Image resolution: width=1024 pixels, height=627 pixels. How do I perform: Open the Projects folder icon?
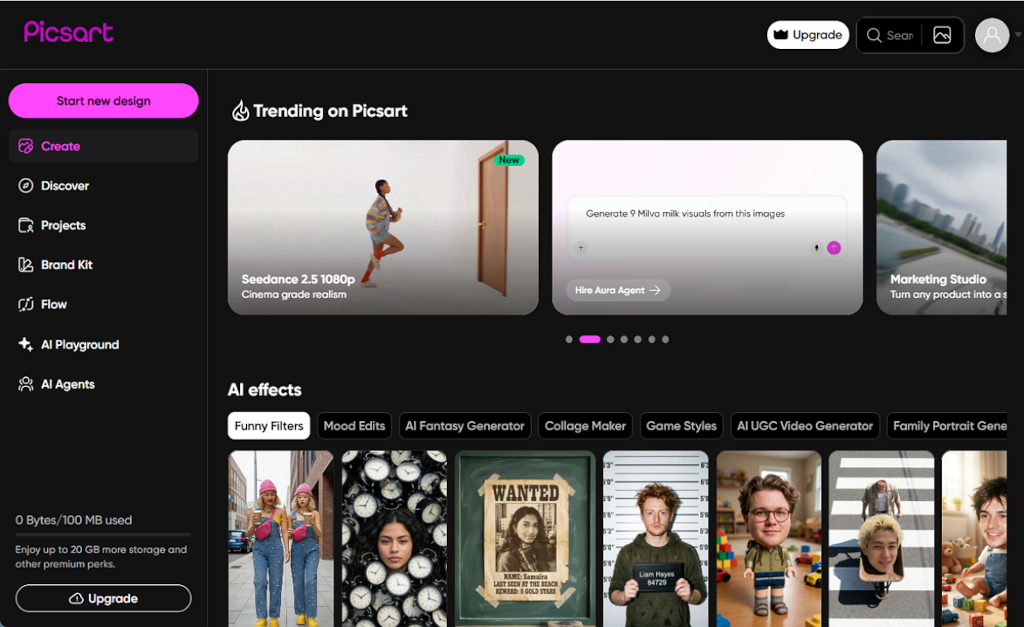(25, 225)
